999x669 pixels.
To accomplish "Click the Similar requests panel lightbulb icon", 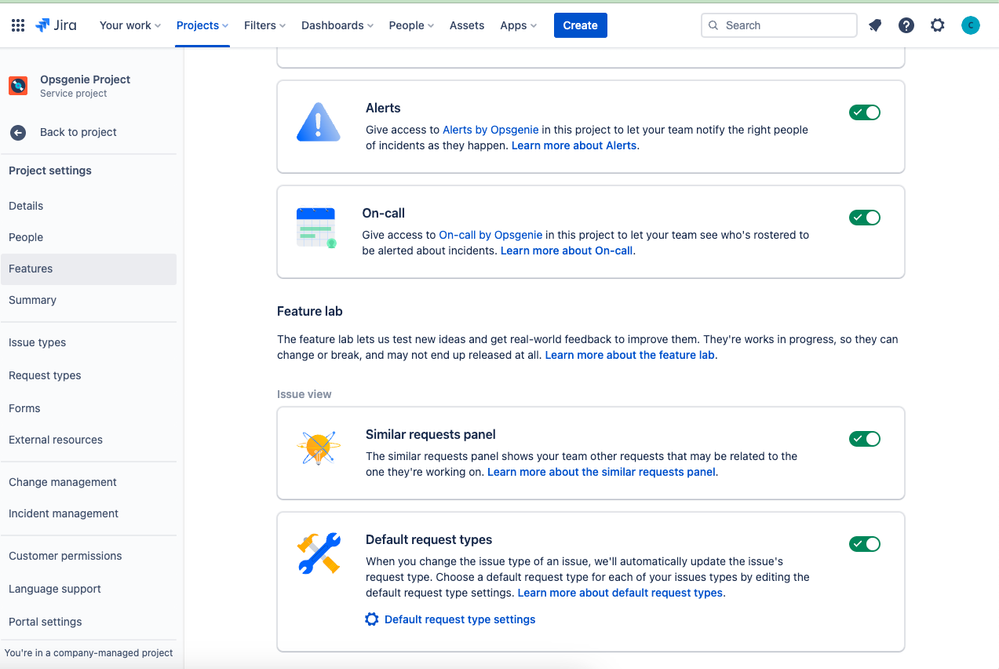I will (319, 448).
